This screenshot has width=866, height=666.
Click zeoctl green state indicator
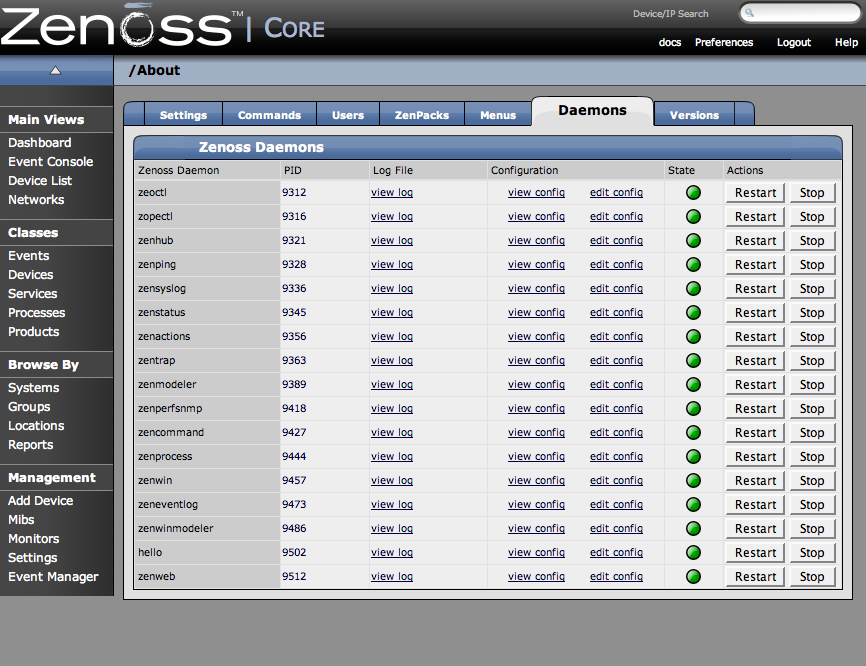click(x=693, y=193)
